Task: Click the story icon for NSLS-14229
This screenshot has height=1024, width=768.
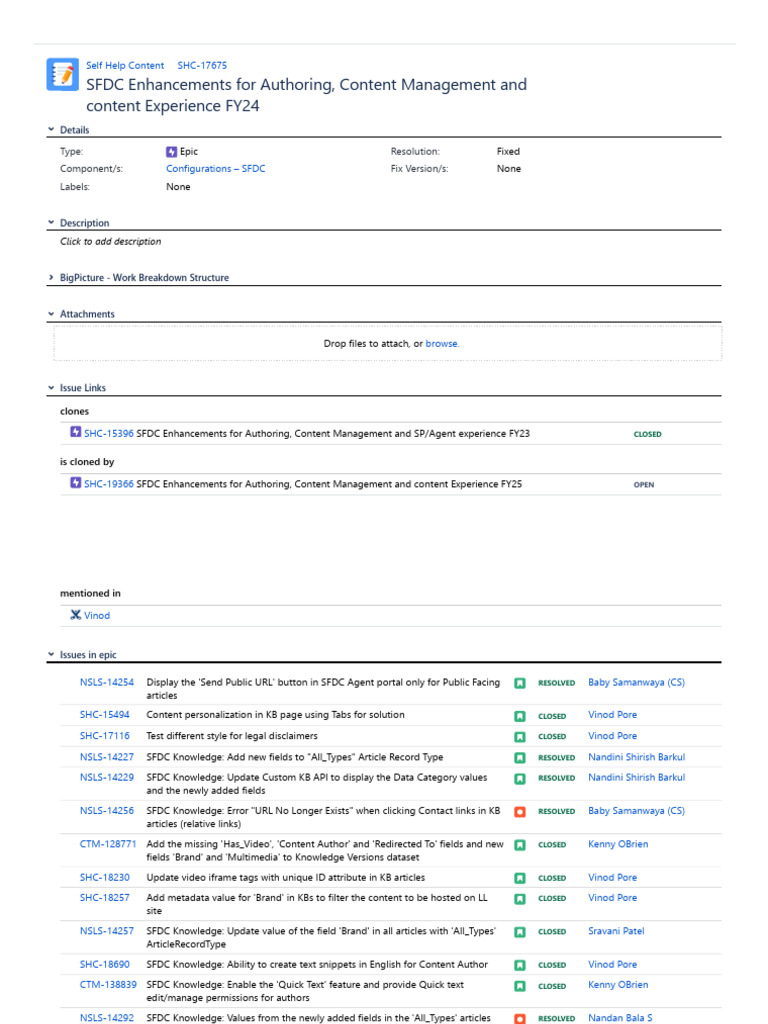Action: coord(520,778)
